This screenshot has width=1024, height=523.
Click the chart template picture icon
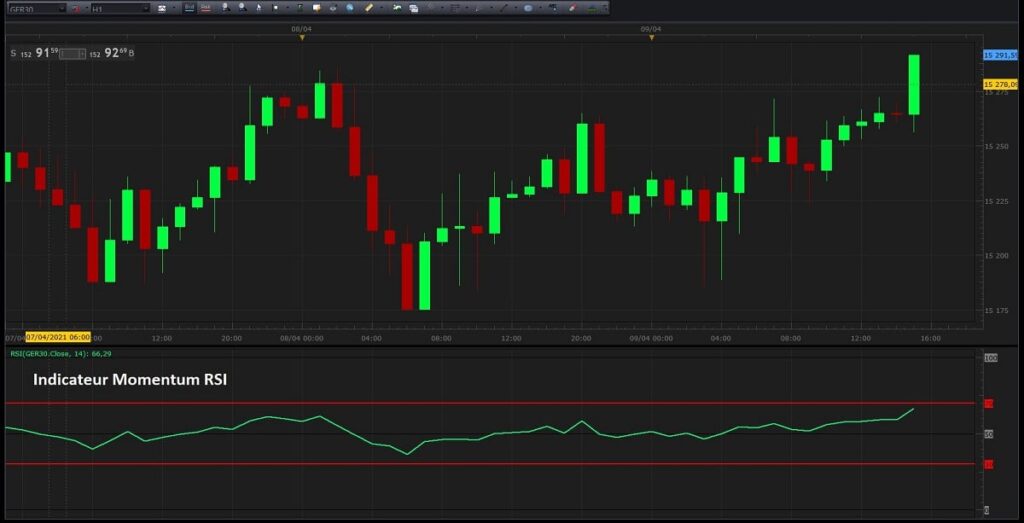[x=162, y=9]
